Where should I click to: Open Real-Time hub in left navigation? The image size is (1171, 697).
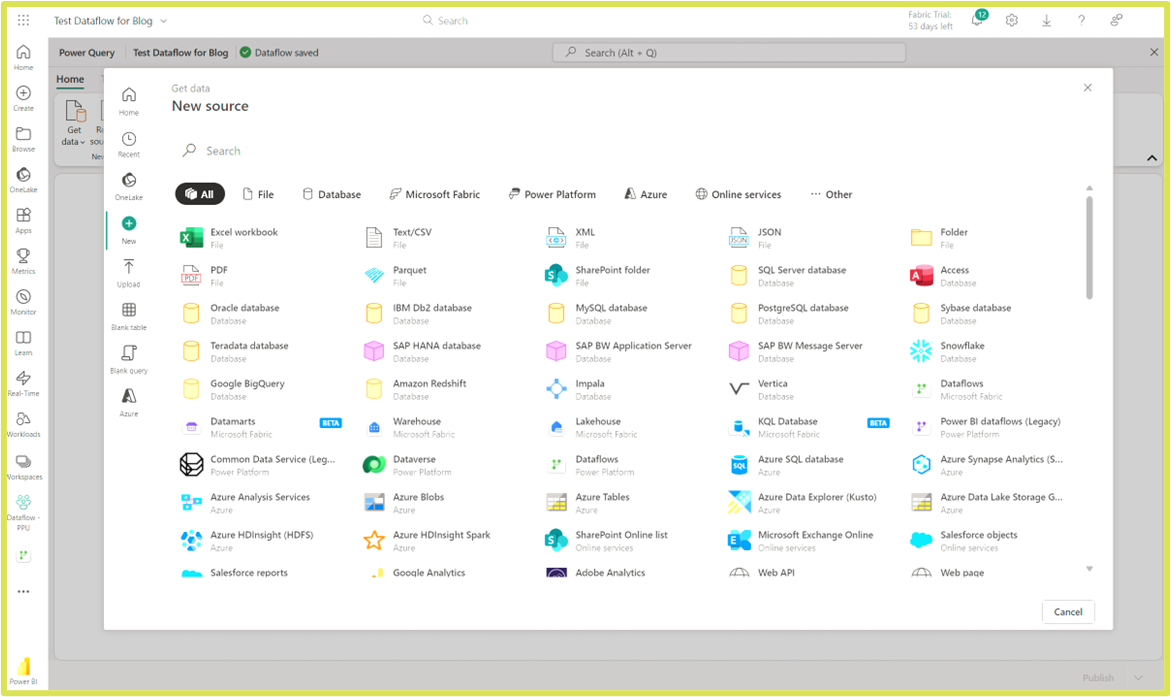point(23,383)
